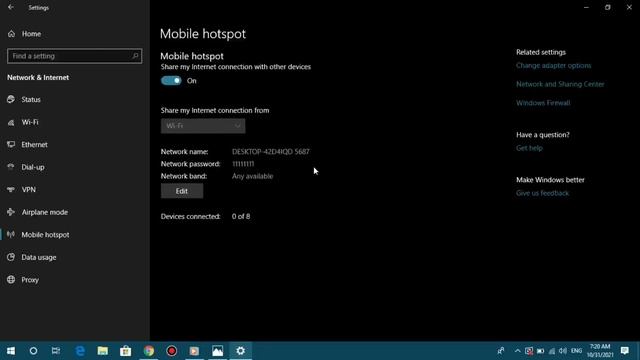Open the taskbar clock and date
640x360 pixels.
[600, 351]
